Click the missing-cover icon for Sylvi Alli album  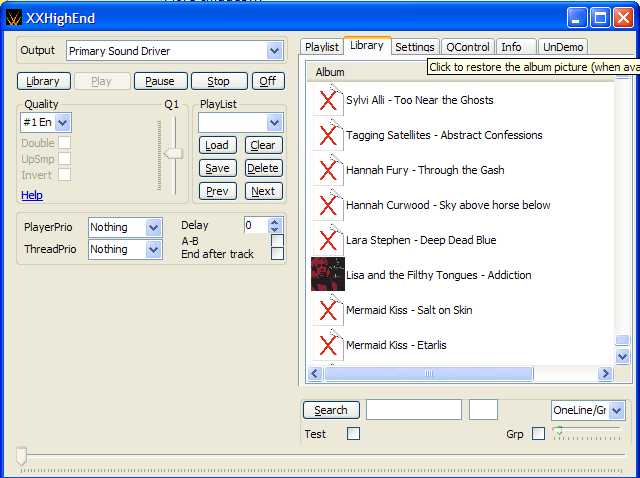[x=328, y=100]
